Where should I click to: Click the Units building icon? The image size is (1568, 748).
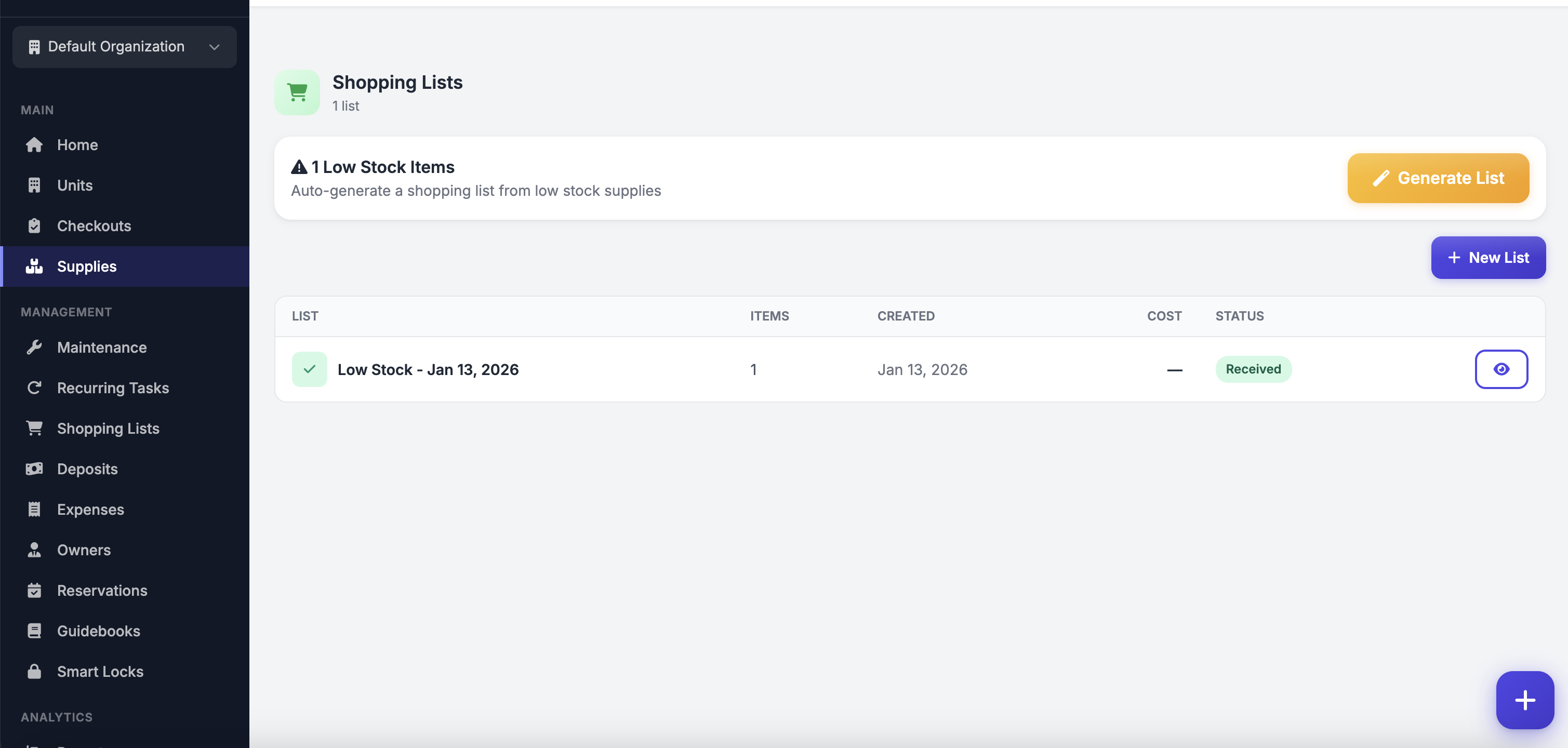pos(34,185)
